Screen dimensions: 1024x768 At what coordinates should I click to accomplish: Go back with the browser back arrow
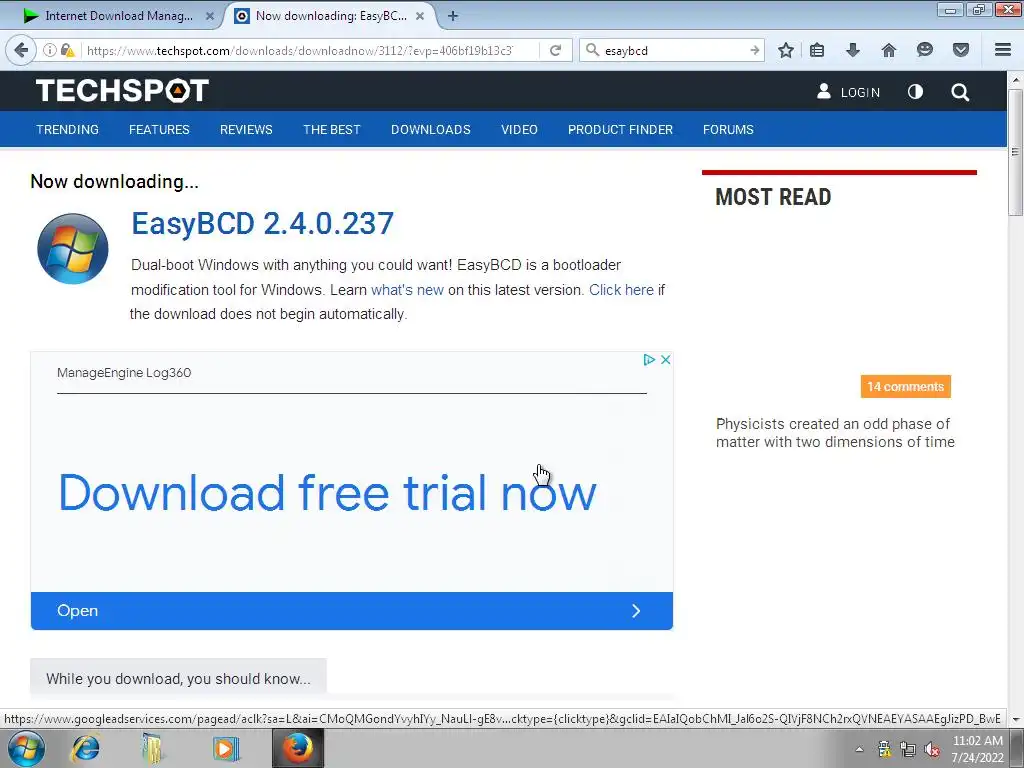[x=21, y=50]
